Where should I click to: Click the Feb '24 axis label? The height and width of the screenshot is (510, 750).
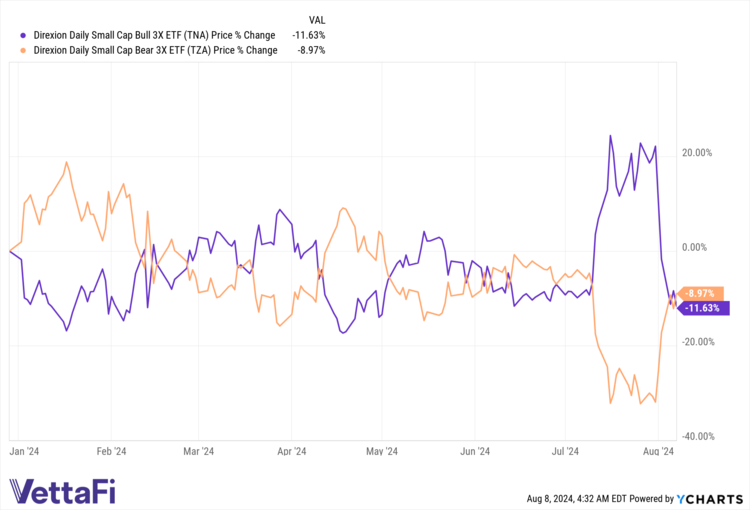click(x=111, y=451)
